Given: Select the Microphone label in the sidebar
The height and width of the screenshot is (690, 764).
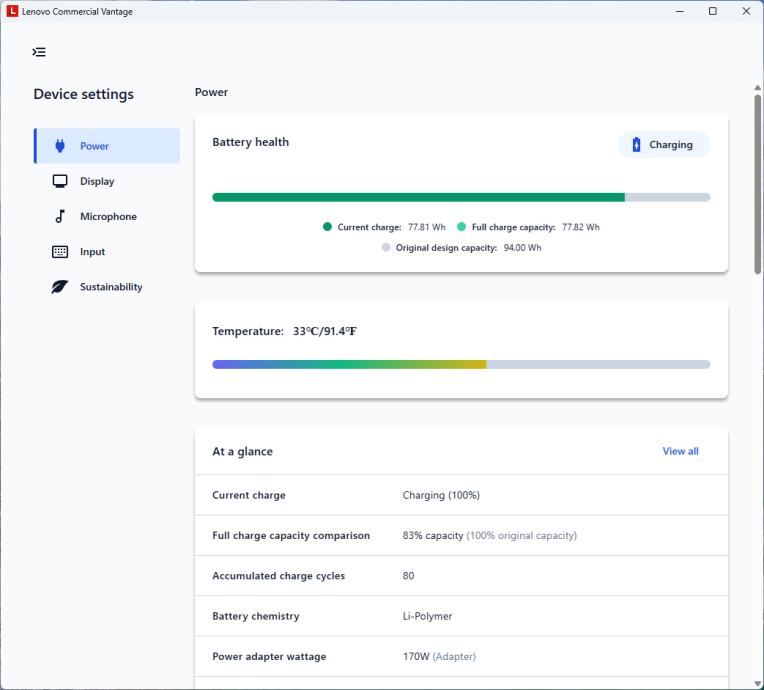Looking at the screenshot, I should [108, 217].
